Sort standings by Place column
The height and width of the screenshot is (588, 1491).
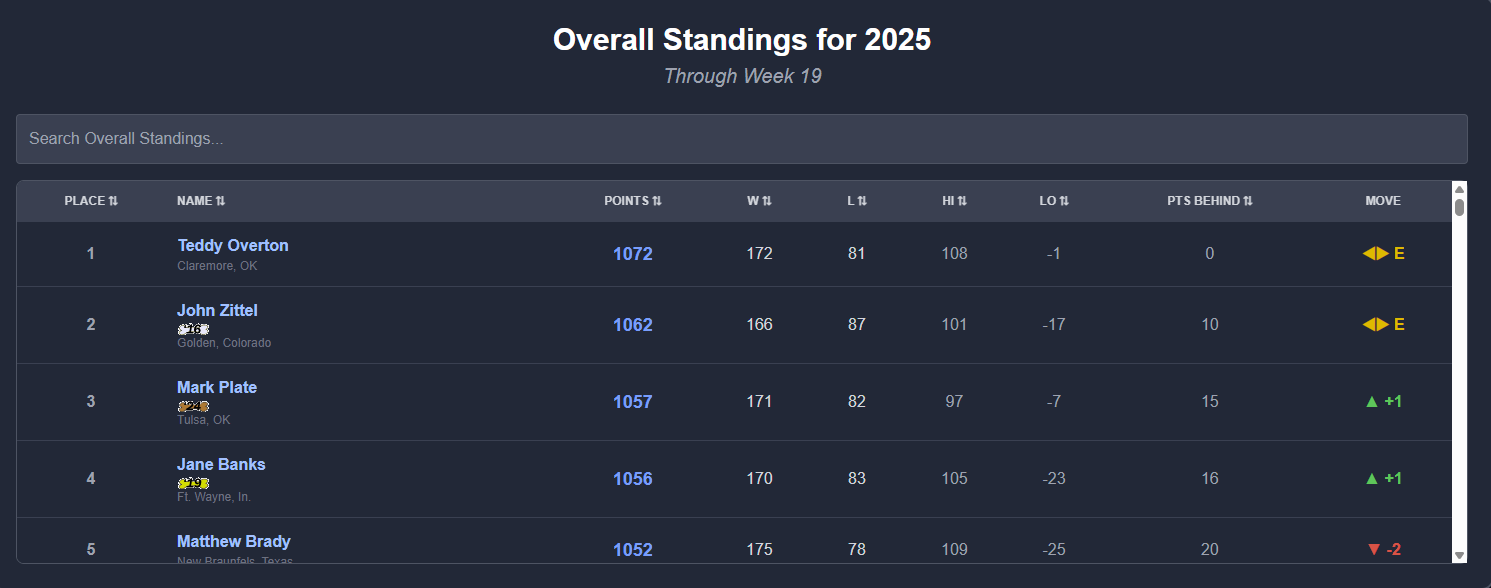point(91,201)
